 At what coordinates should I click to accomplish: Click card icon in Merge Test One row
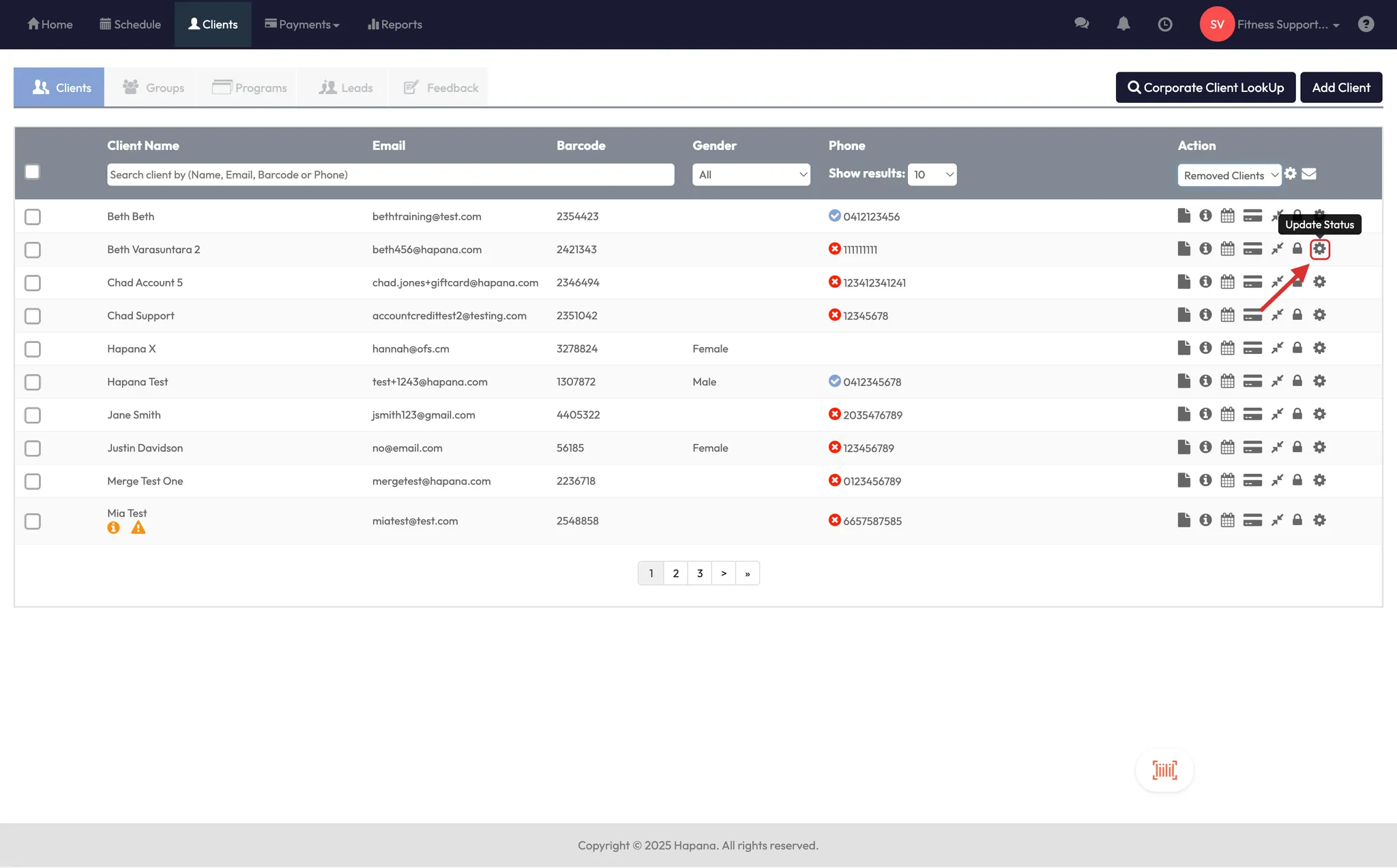coord(1252,481)
